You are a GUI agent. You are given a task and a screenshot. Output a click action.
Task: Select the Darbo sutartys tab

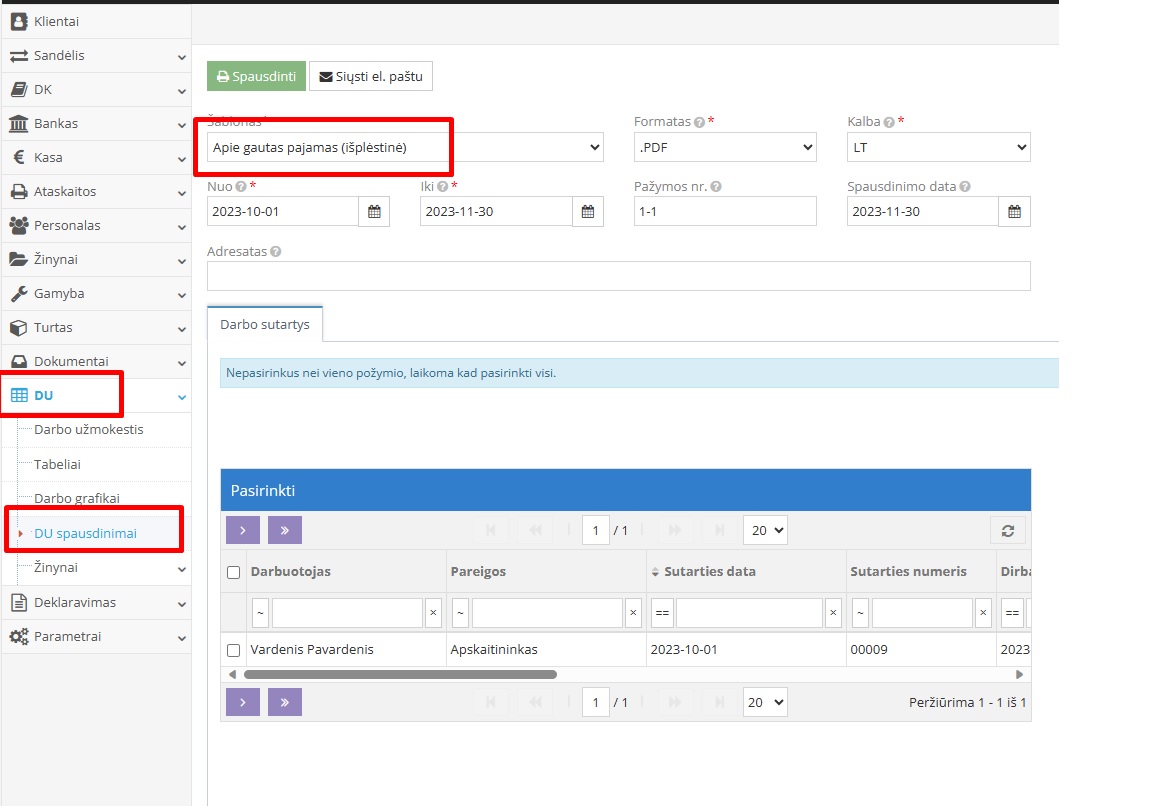click(x=265, y=325)
